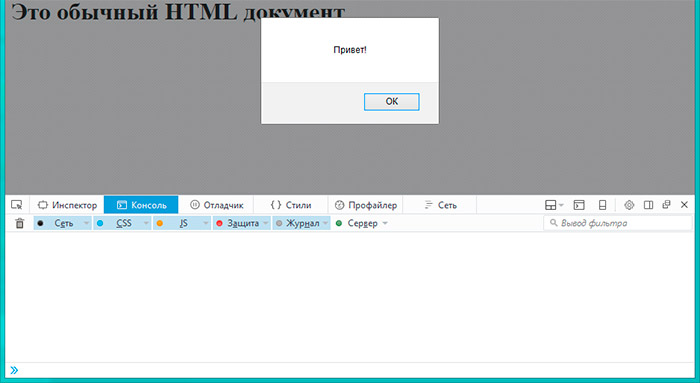The height and width of the screenshot is (383, 700).
Task: Expand the Сервер filter dropdown arrow
Action: pos(385,223)
